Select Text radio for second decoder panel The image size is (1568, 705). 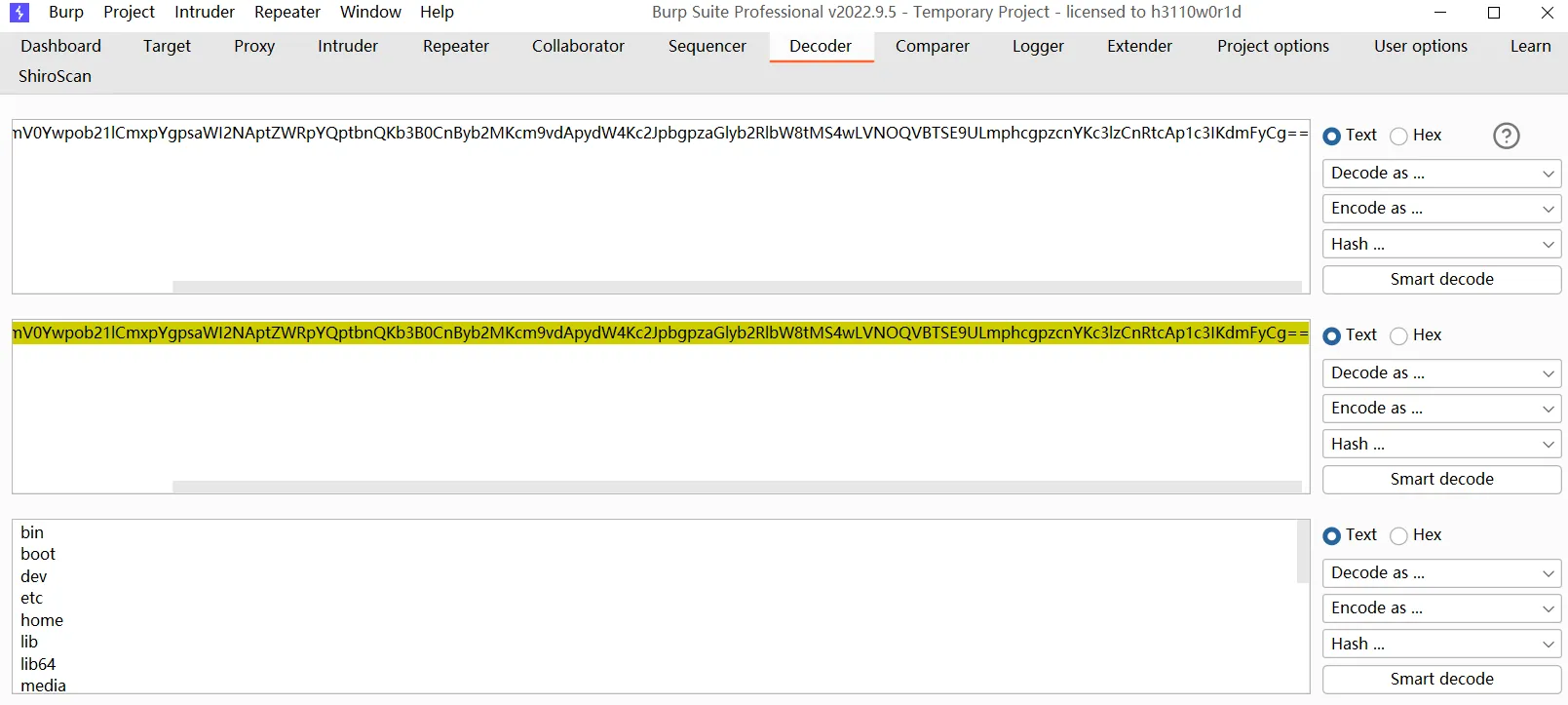1331,335
